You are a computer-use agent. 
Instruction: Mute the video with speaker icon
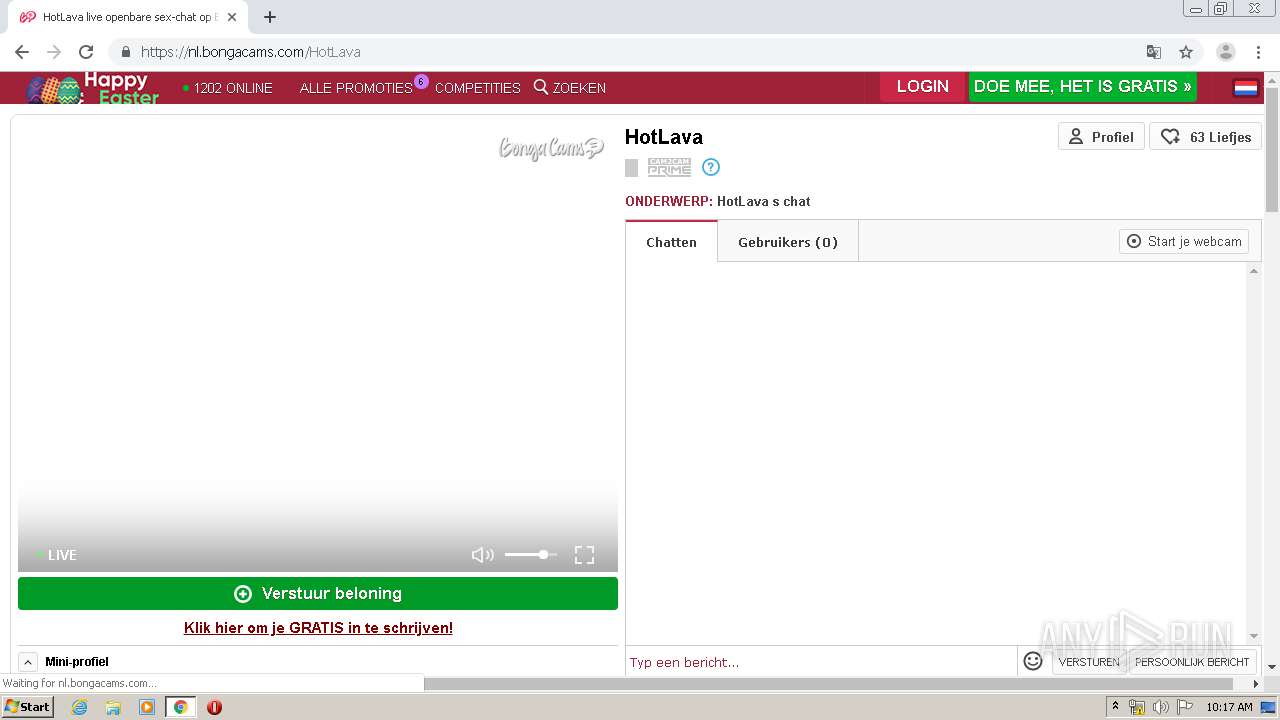click(483, 555)
